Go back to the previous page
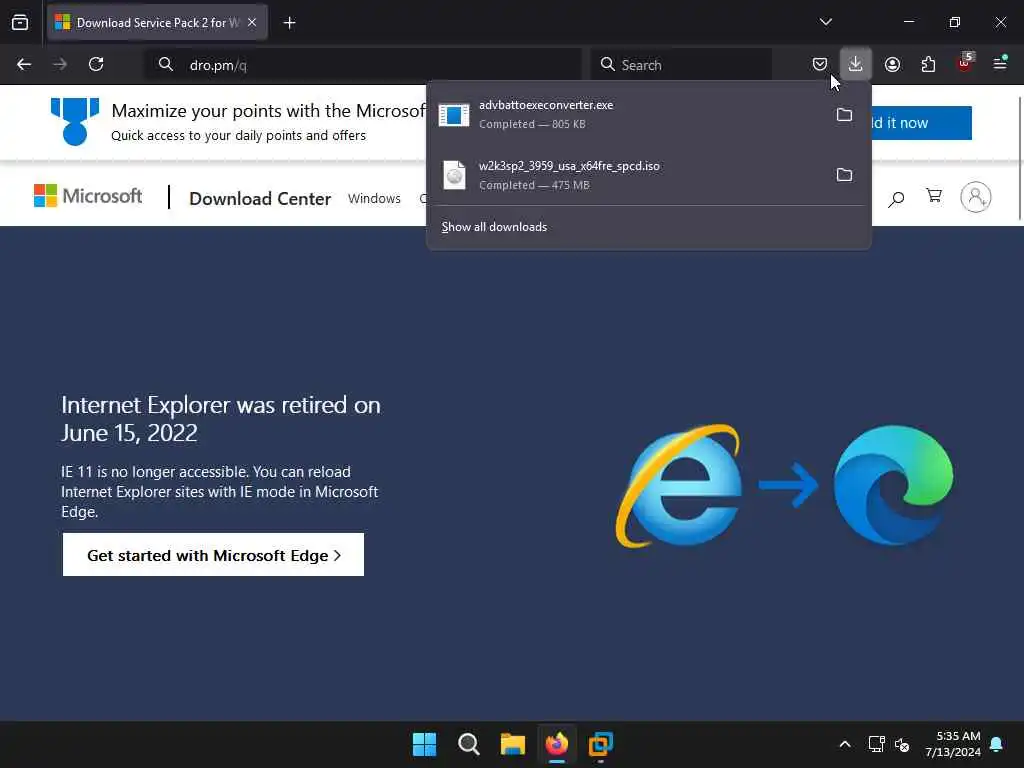The image size is (1024, 768). (x=24, y=64)
